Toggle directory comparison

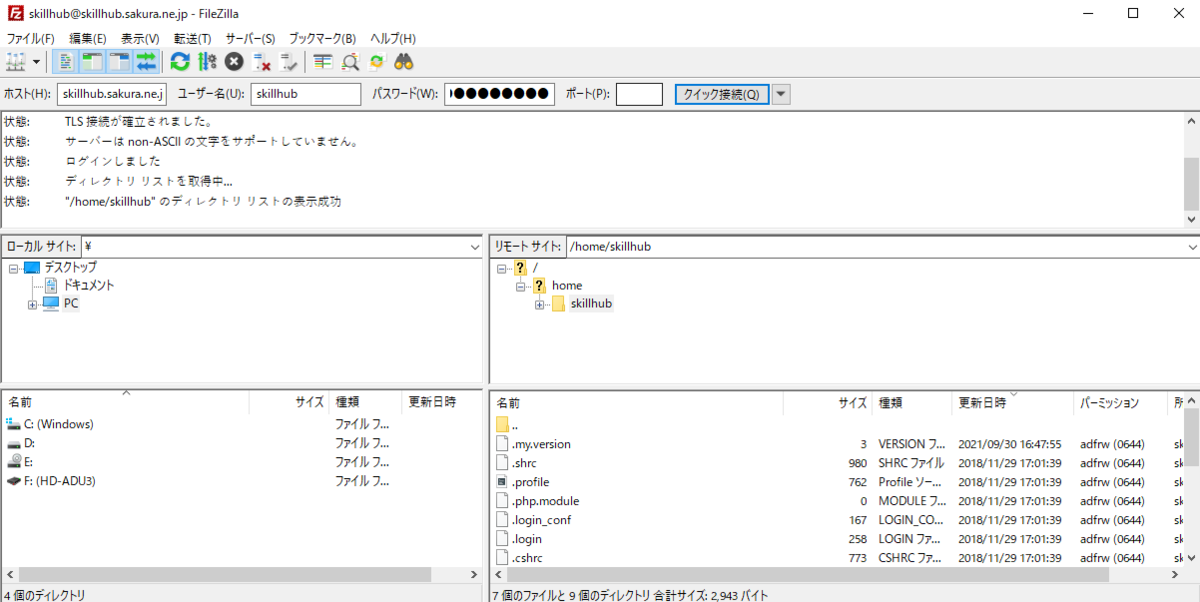click(x=350, y=62)
